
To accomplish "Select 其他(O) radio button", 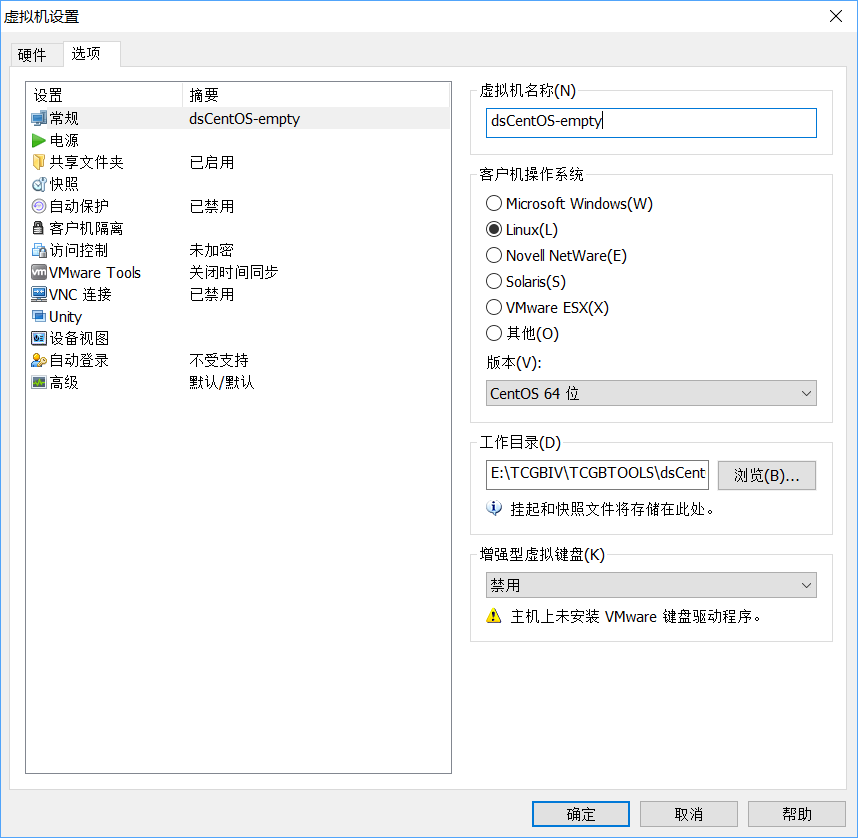I will pyautogui.click(x=494, y=333).
